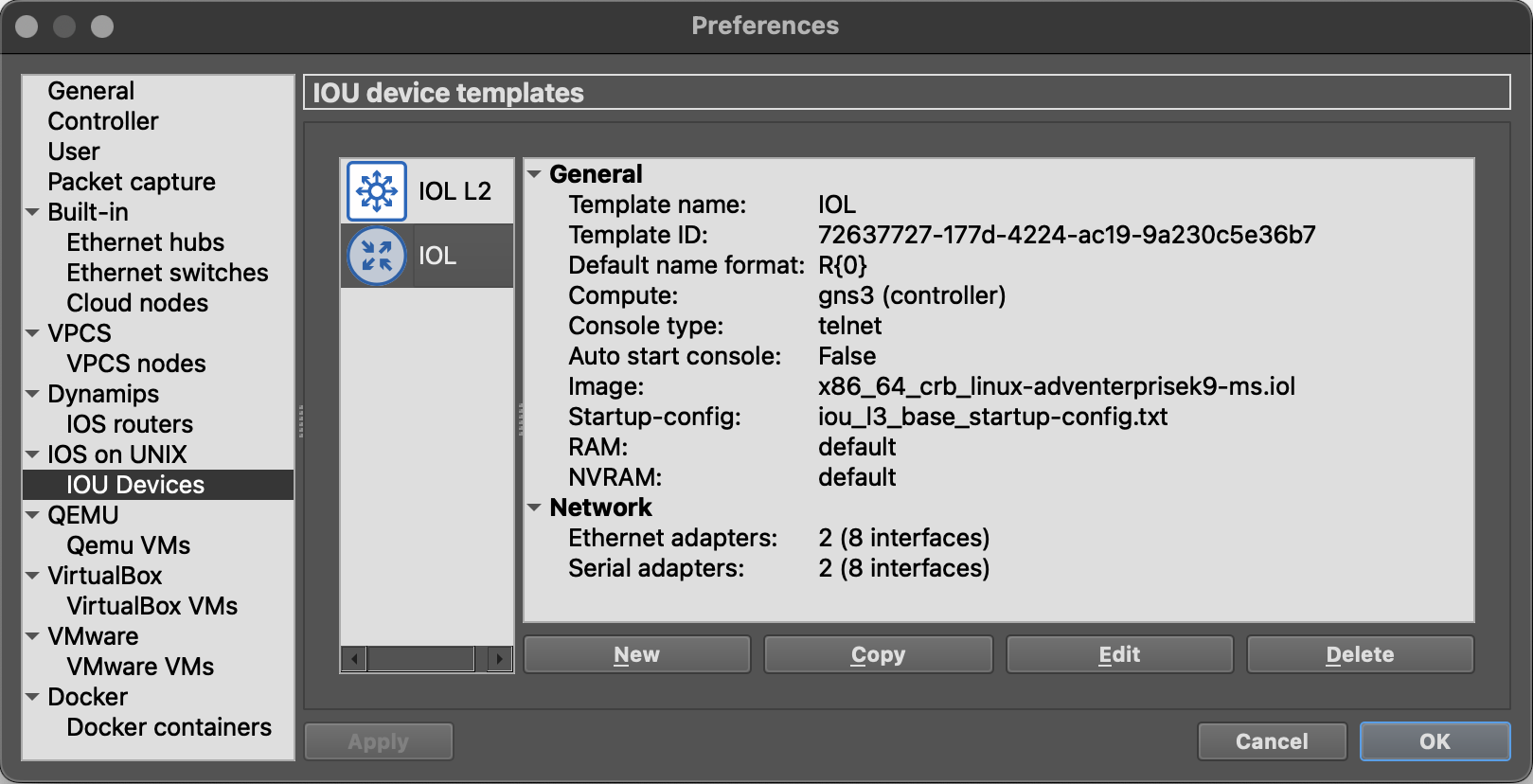The image size is (1533, 784).
Task: Open Docker containers templates
Action: 169,727
